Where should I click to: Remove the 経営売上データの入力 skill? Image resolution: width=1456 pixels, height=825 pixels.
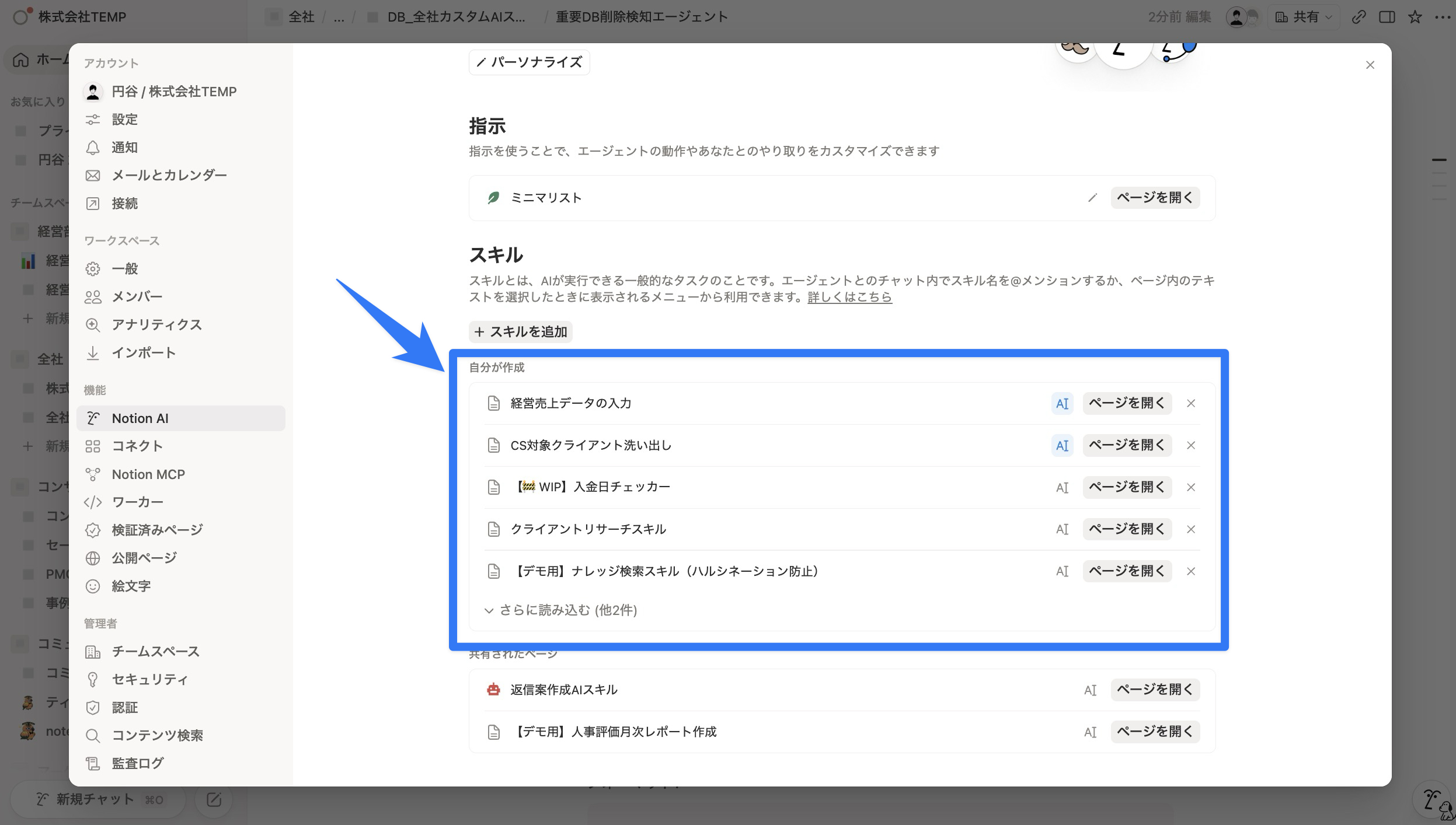click(x=1191, y=403)
